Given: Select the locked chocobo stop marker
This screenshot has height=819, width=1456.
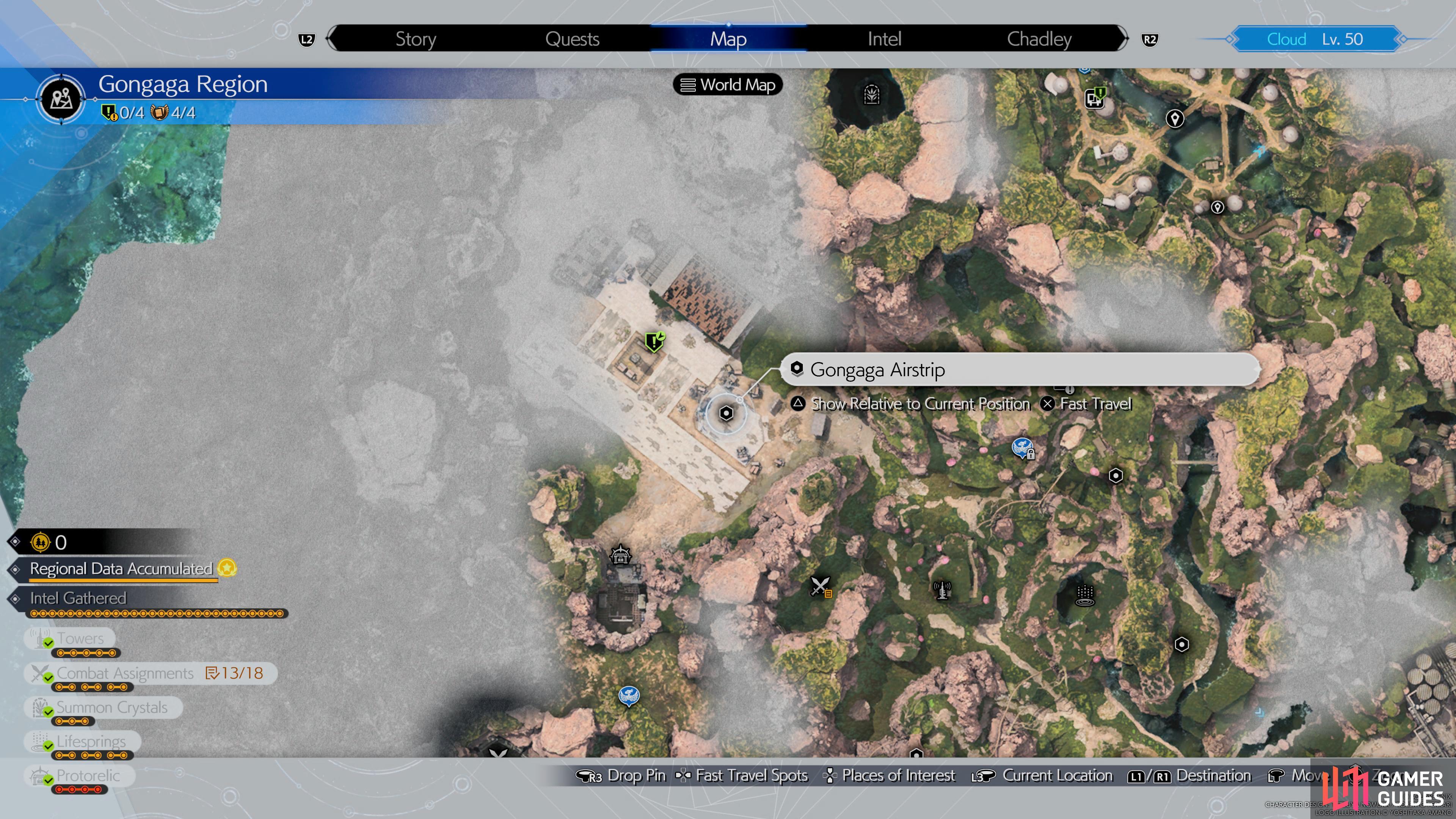Looking at the screenshot, I should 1023,448.
